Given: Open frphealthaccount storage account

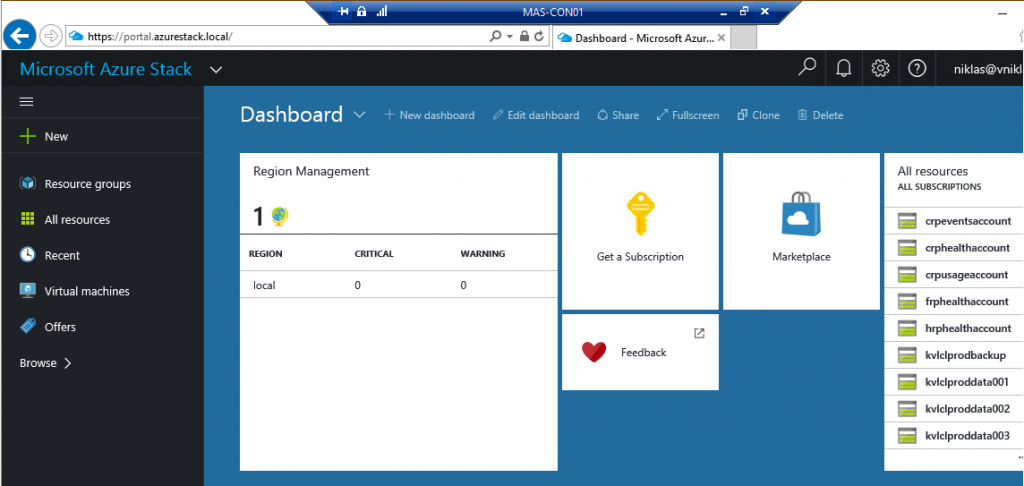Looking at the screenshot, I should 954,301.
